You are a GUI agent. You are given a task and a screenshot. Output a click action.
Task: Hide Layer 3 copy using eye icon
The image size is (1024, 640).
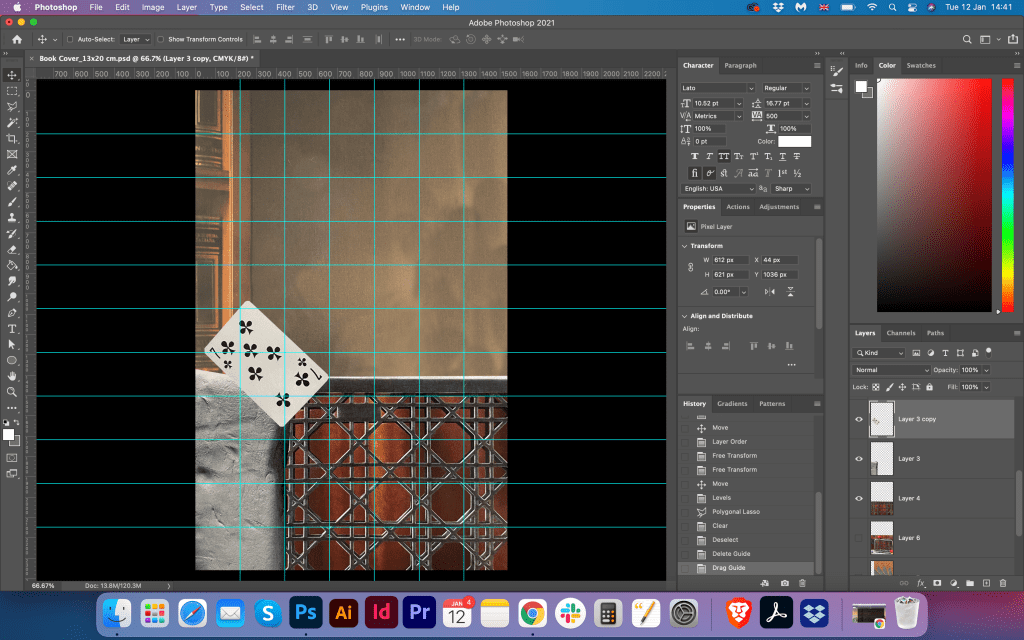pyautogui.click(x=858, y=419)
